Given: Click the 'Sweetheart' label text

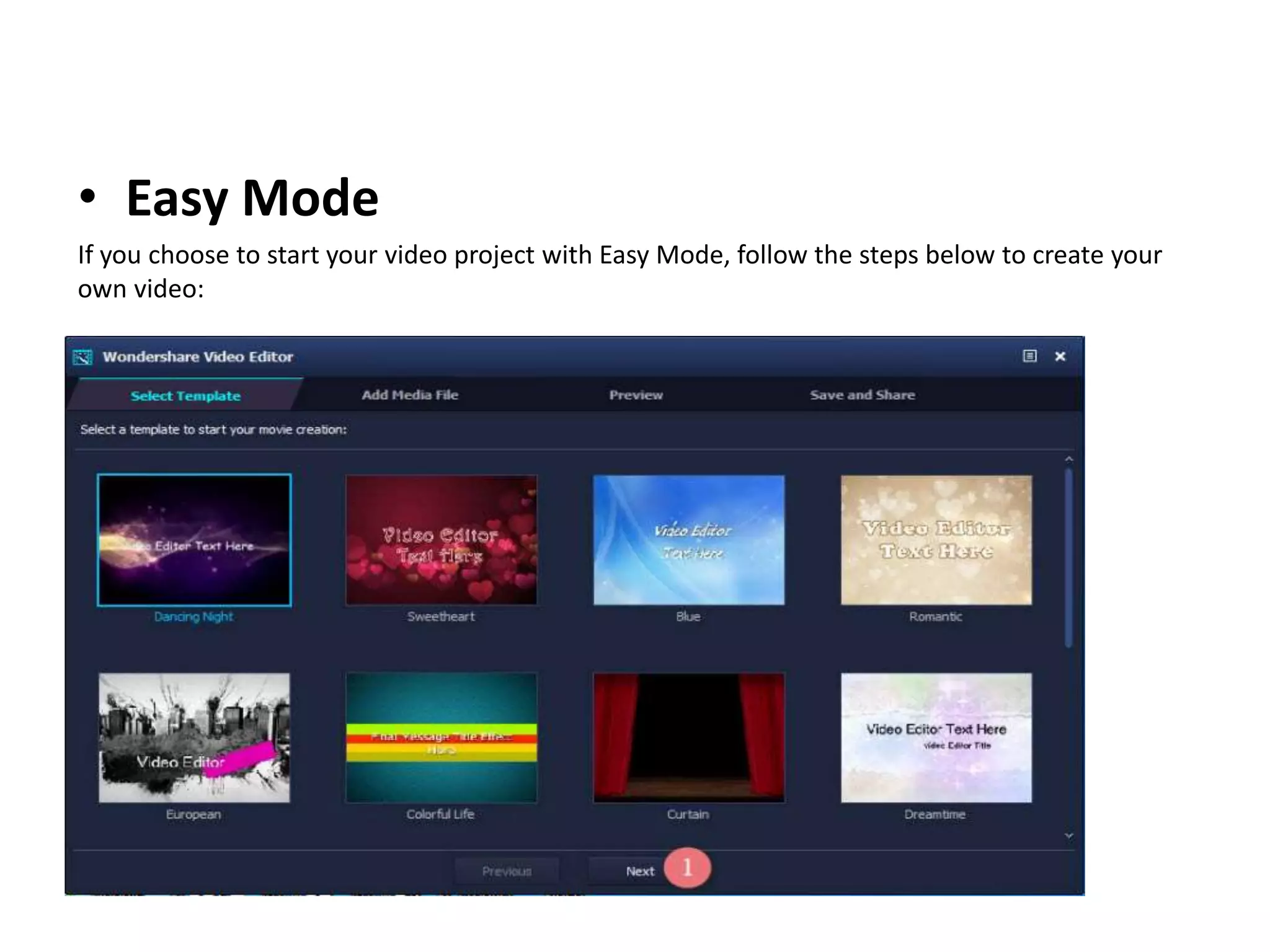Looking at the screenshot, I should [x=441, y=617].
